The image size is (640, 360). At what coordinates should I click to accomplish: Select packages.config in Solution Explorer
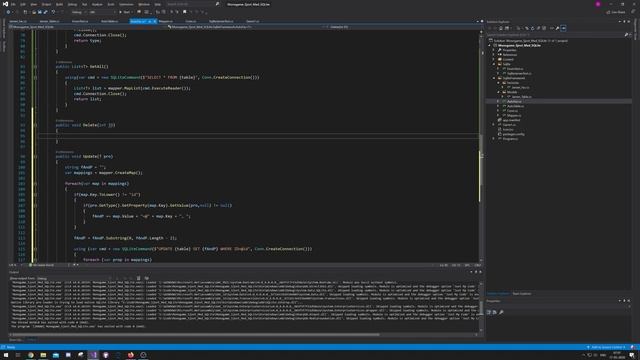(513, 134)
